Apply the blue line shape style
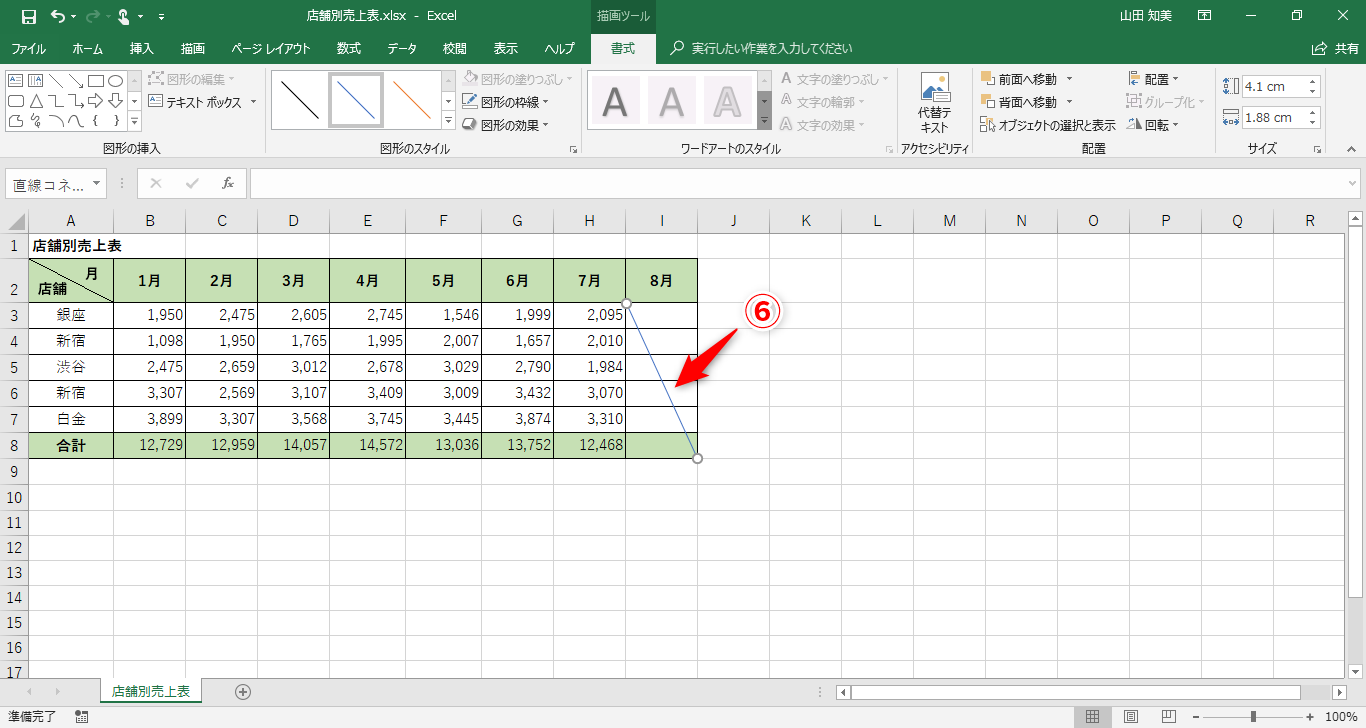This screenshot has width=1366, height=728. point(356,100)
